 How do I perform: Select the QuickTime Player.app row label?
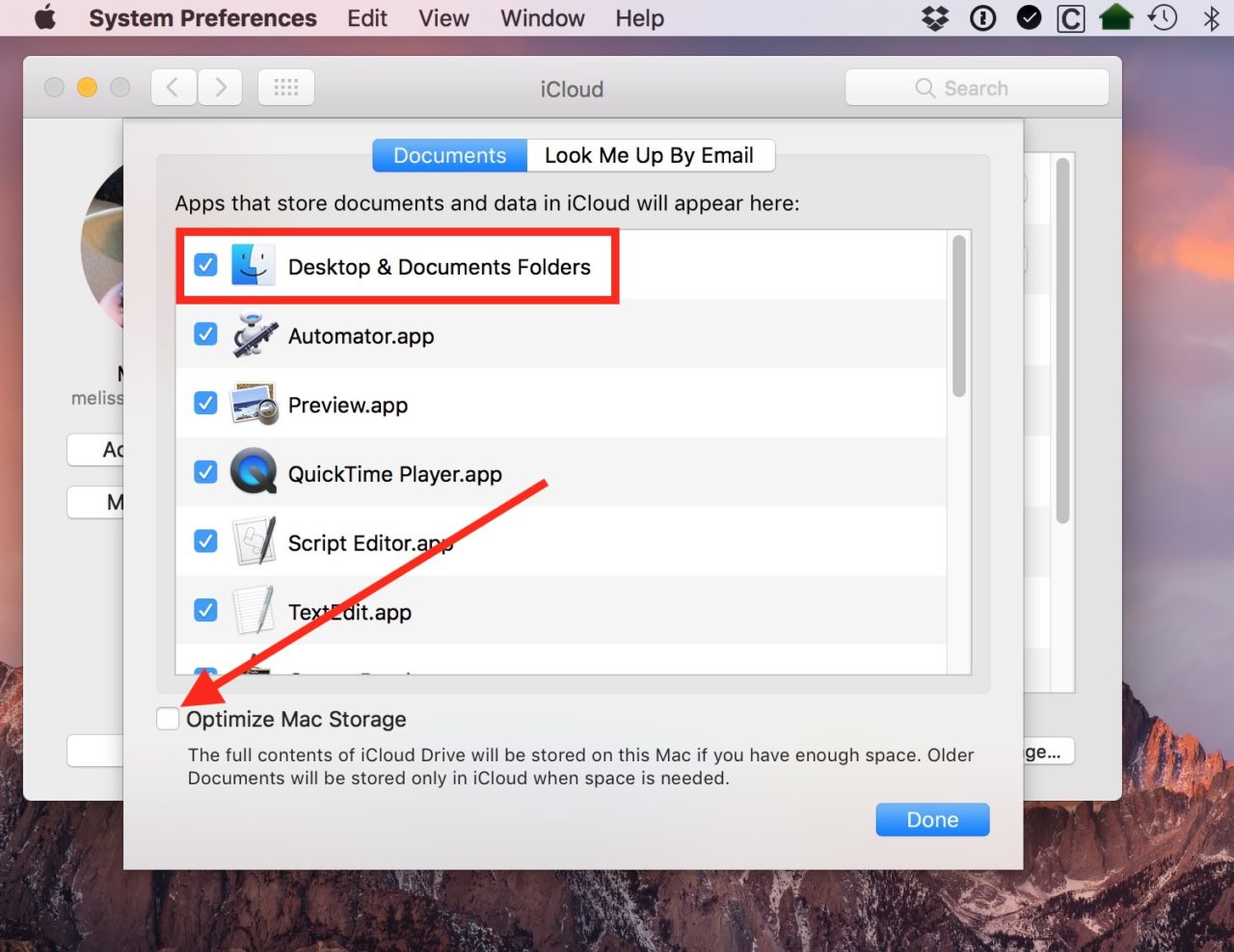[395, 474]
